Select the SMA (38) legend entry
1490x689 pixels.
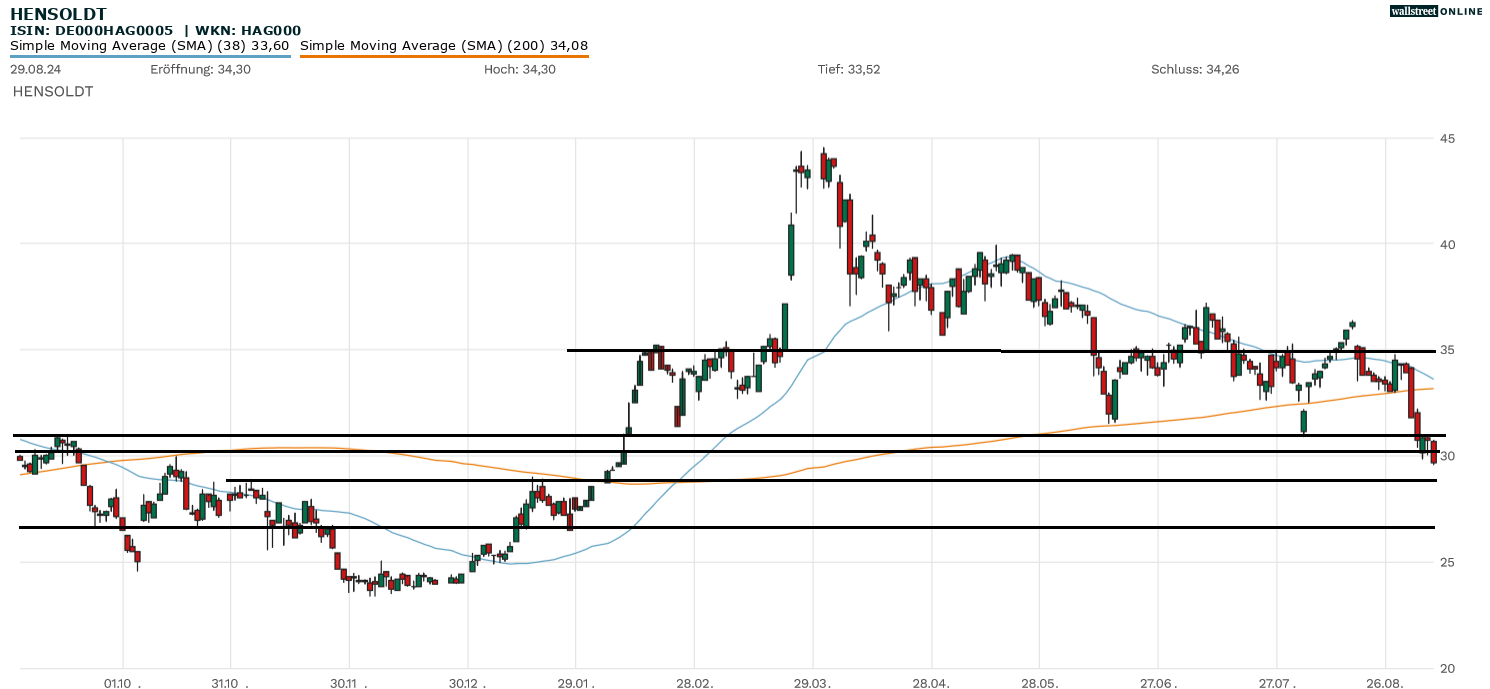(x=150, y=45)
